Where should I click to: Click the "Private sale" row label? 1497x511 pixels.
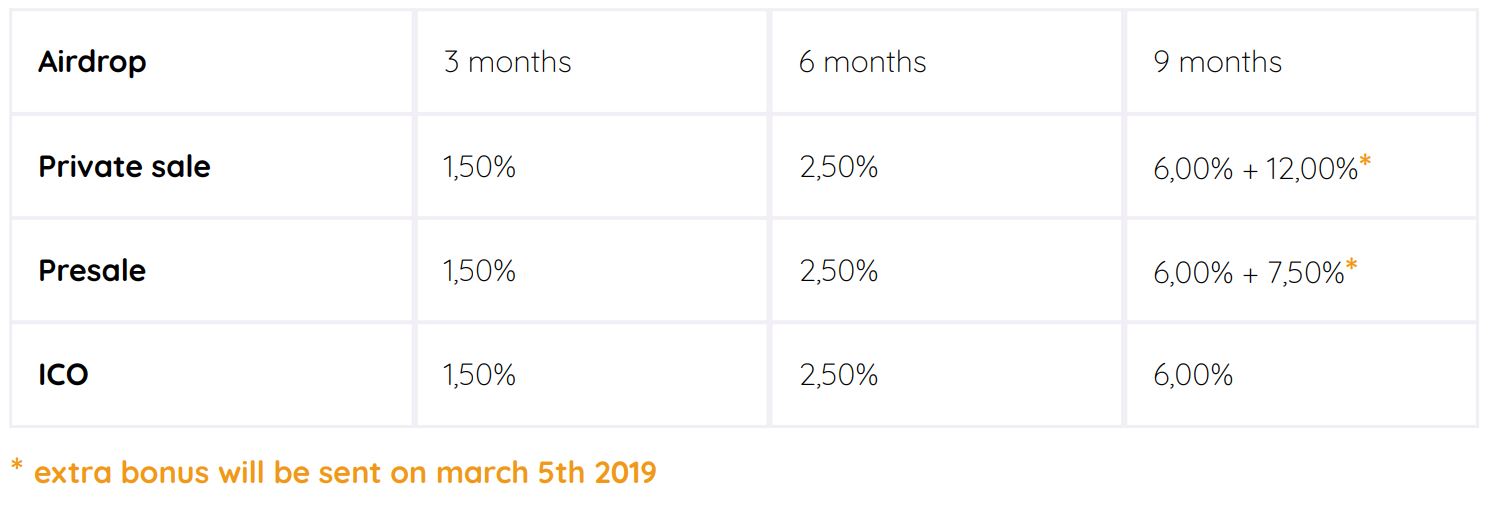click(124, 166)
